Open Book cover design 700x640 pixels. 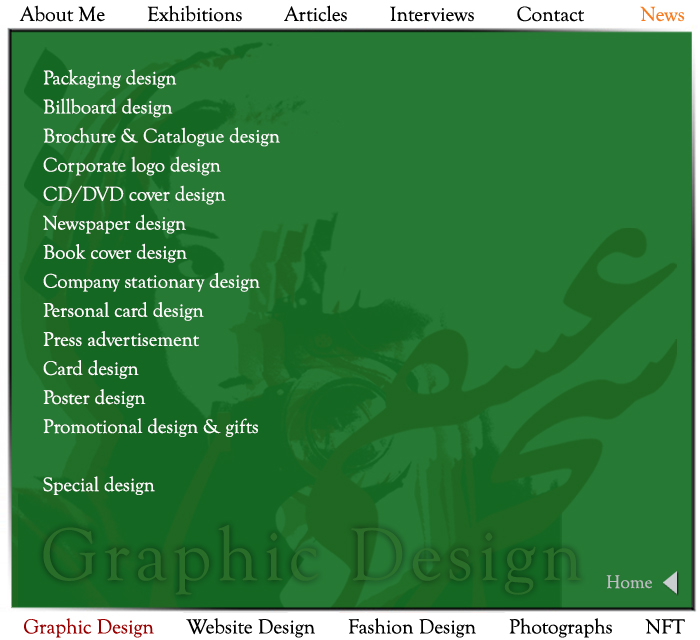pyautogui.click(x=115, y=253)
